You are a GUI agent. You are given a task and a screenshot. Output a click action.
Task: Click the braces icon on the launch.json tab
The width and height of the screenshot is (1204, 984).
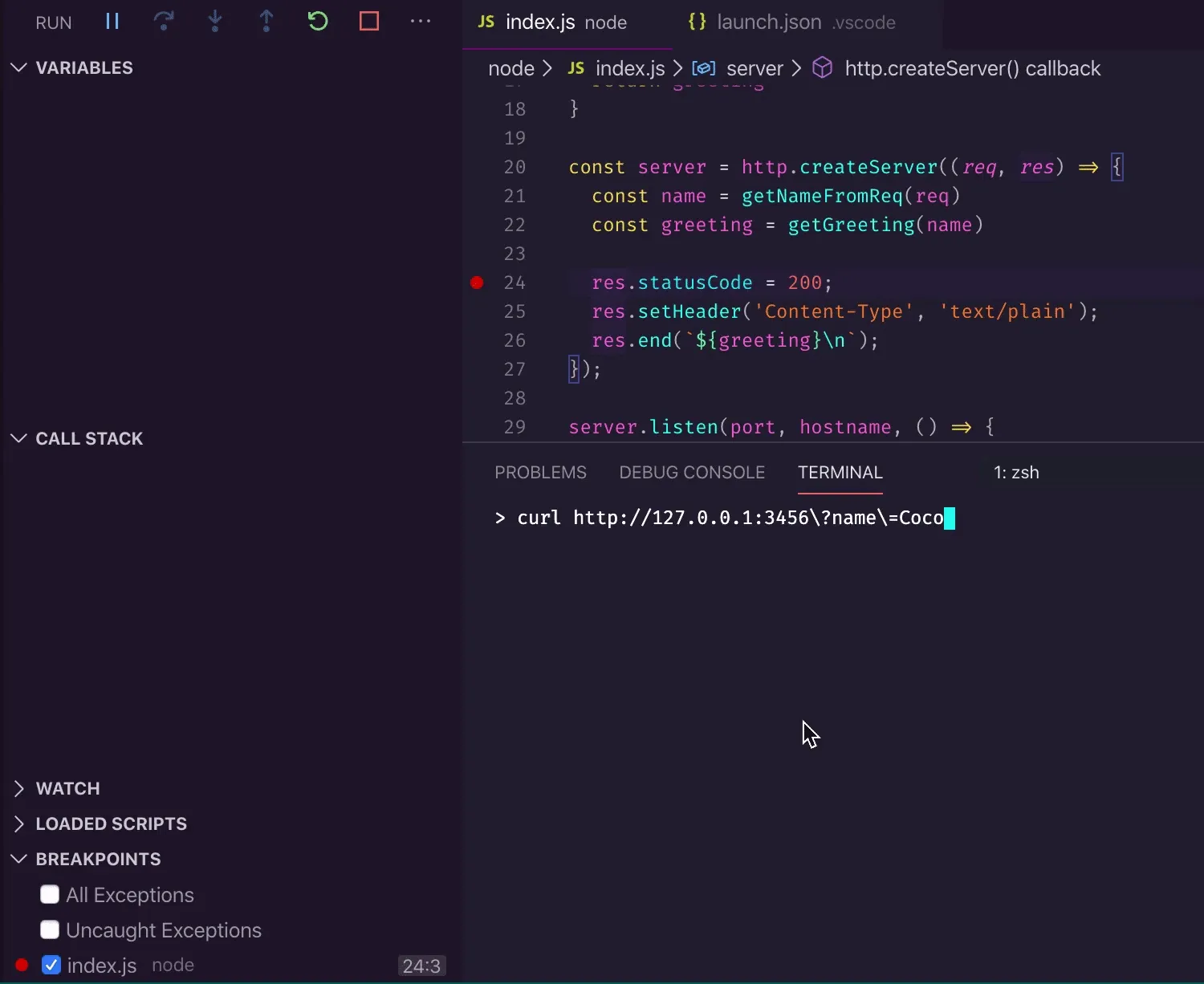[698, 22]
